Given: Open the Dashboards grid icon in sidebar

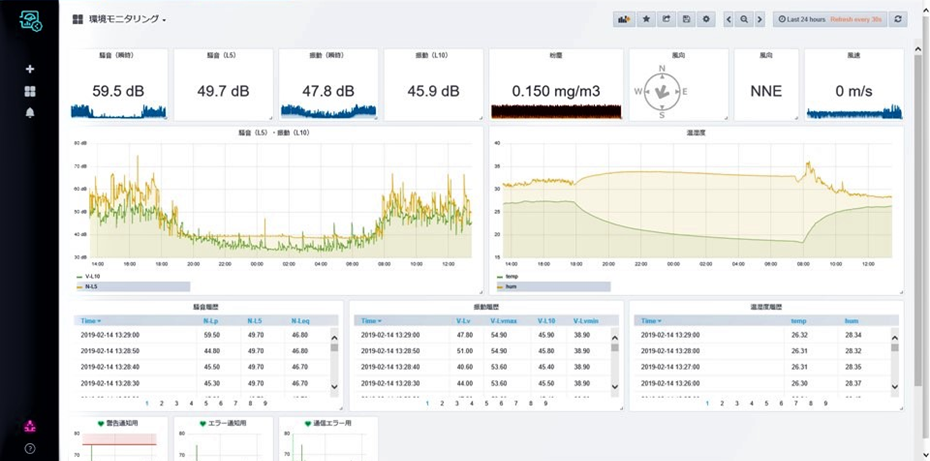Looking at the screenshot, I should click(30, 91).
